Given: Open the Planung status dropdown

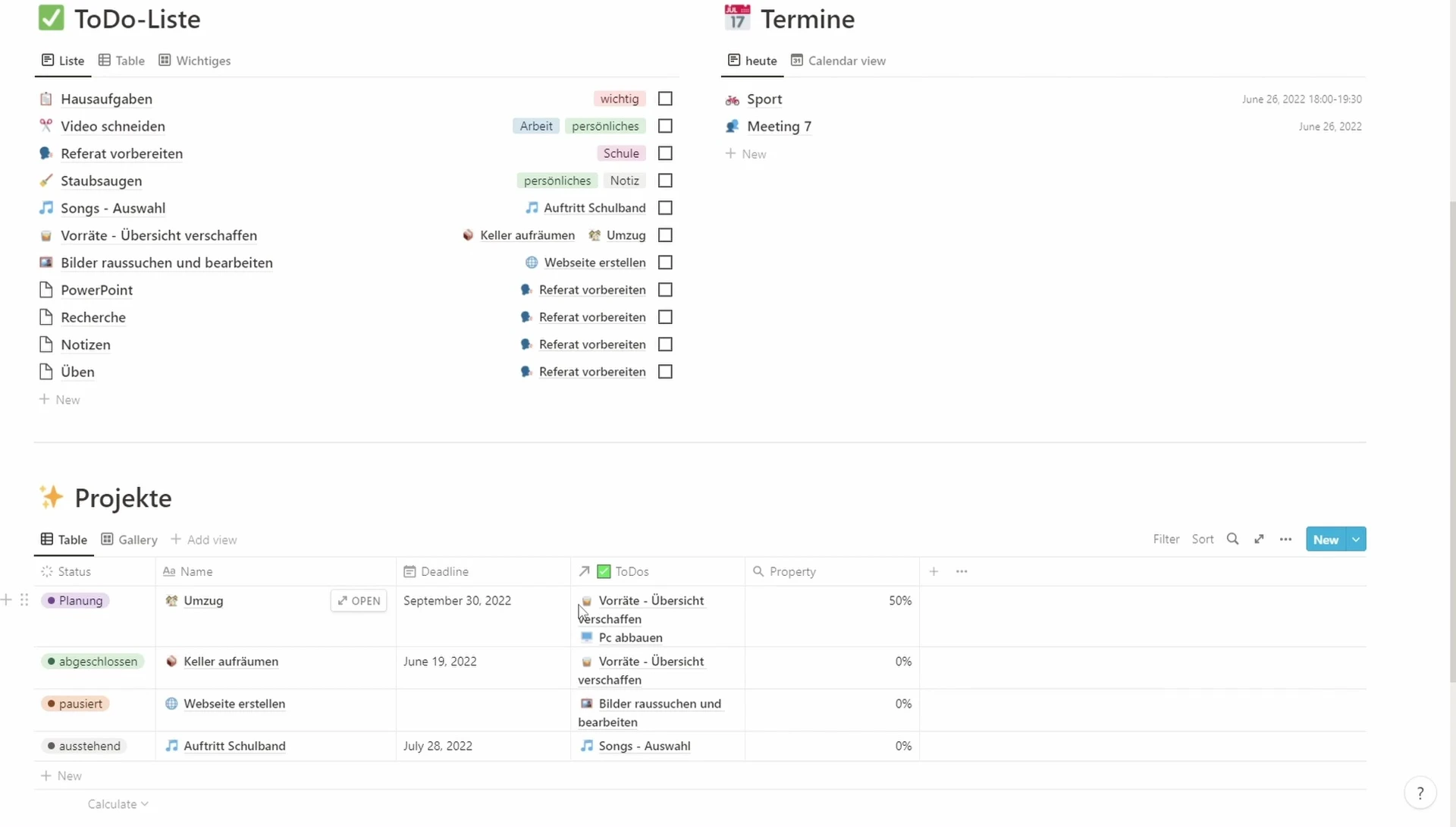Looking at the screenshot, I should click(75, 600).
